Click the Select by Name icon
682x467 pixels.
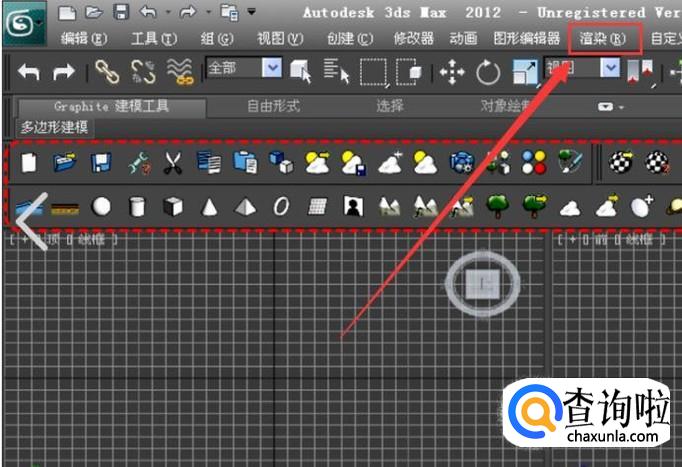[x=336, y=71]
